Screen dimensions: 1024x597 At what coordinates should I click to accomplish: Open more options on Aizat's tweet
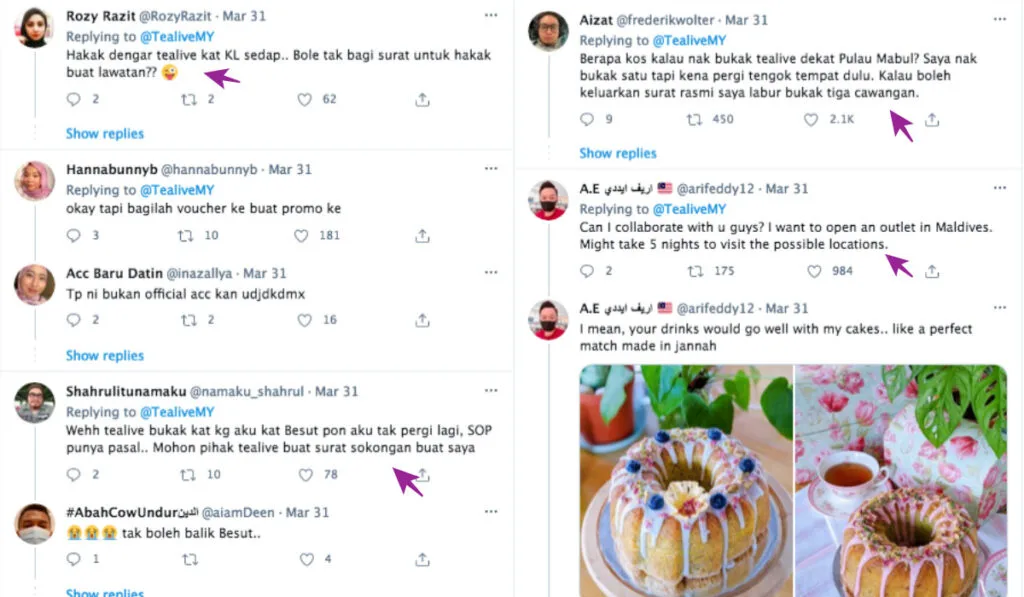pyautogui.click(x=999, y=19)
